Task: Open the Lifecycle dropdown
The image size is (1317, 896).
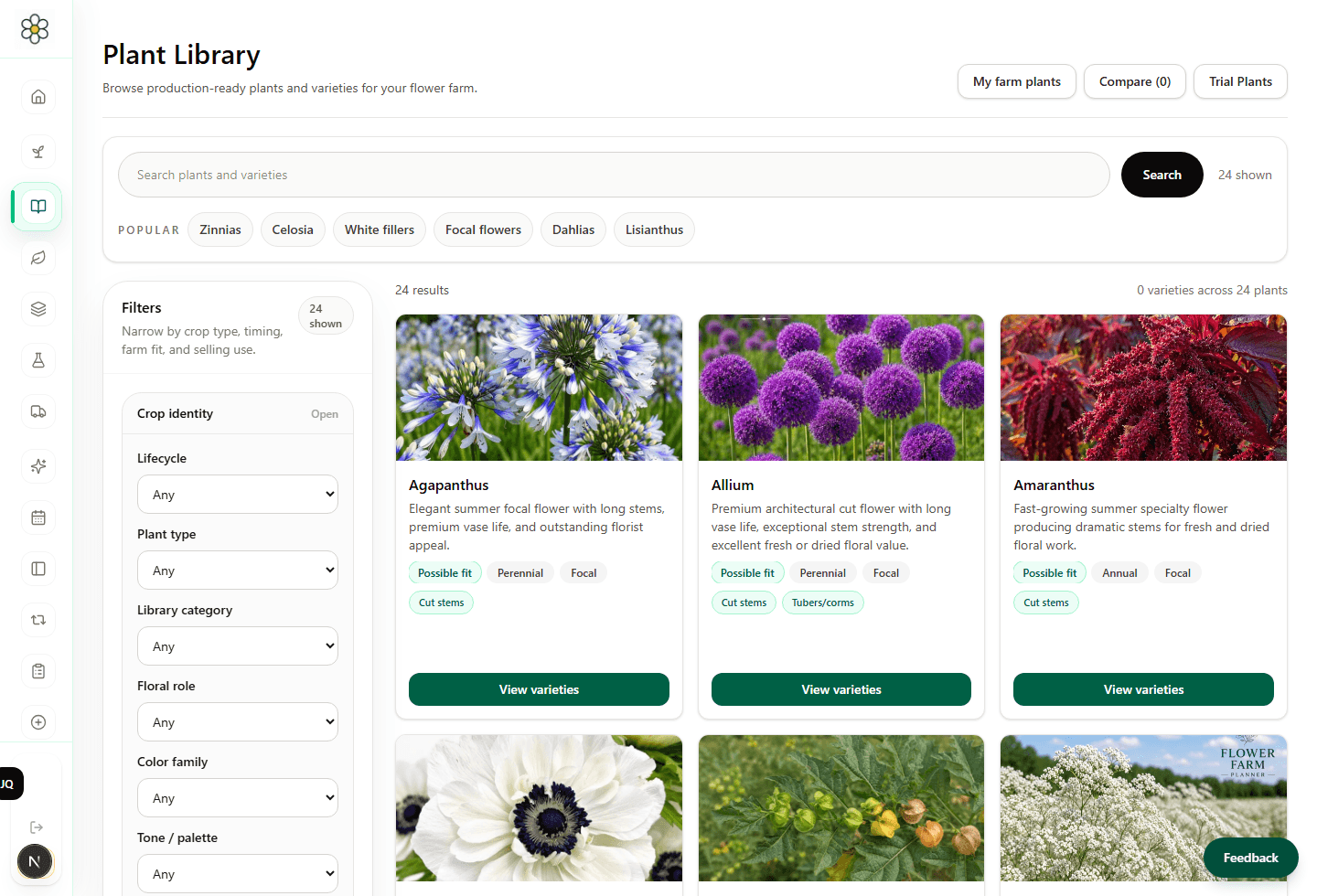Action: pyautogui.click(x=238, y=495)
